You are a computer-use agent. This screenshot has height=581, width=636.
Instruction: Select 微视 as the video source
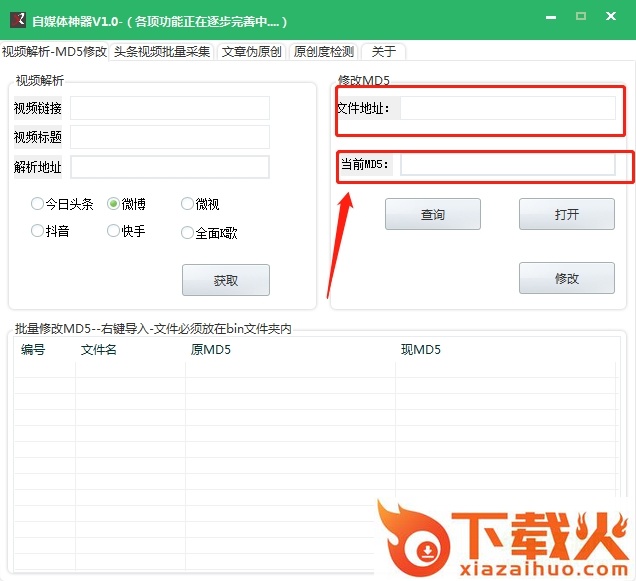coord(187,204)
